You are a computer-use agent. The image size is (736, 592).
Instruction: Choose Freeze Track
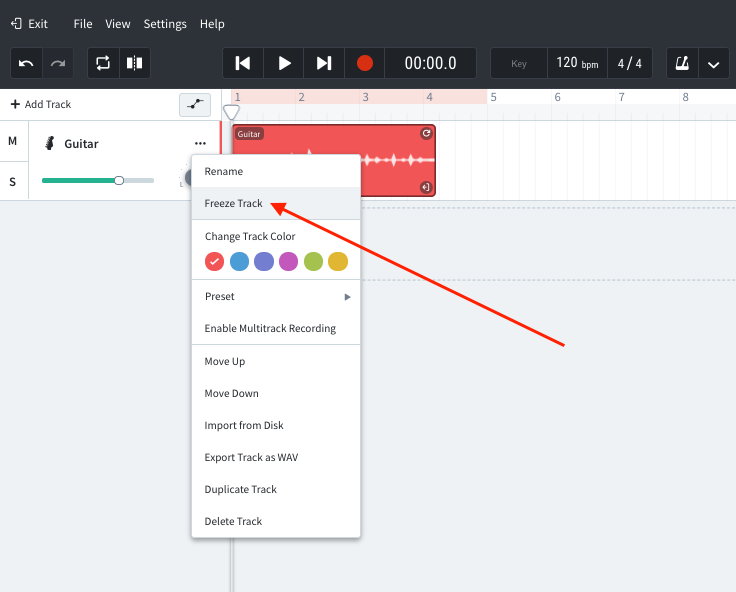[276, 203]
